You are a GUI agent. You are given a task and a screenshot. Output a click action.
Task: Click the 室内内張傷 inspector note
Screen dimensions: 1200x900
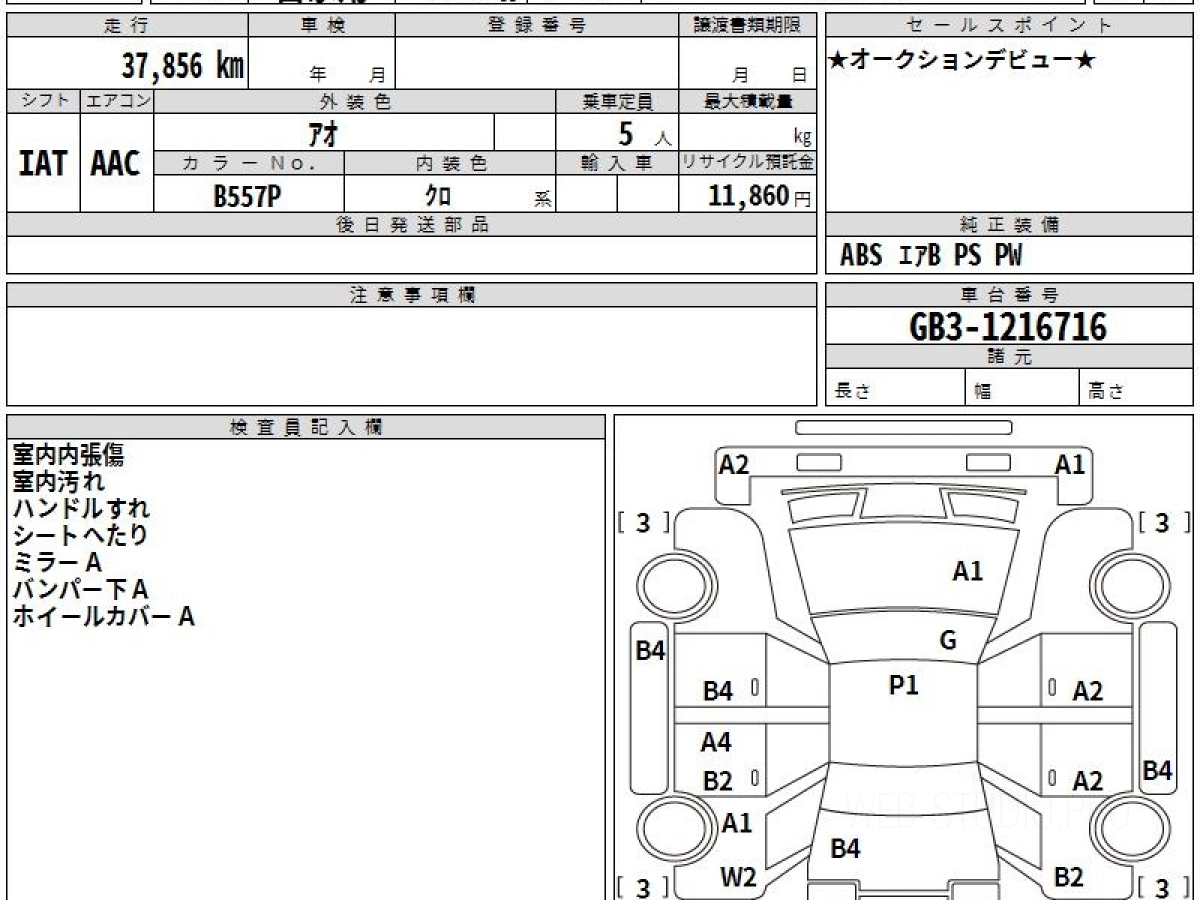pyautogui.click(x=69, y=455)
